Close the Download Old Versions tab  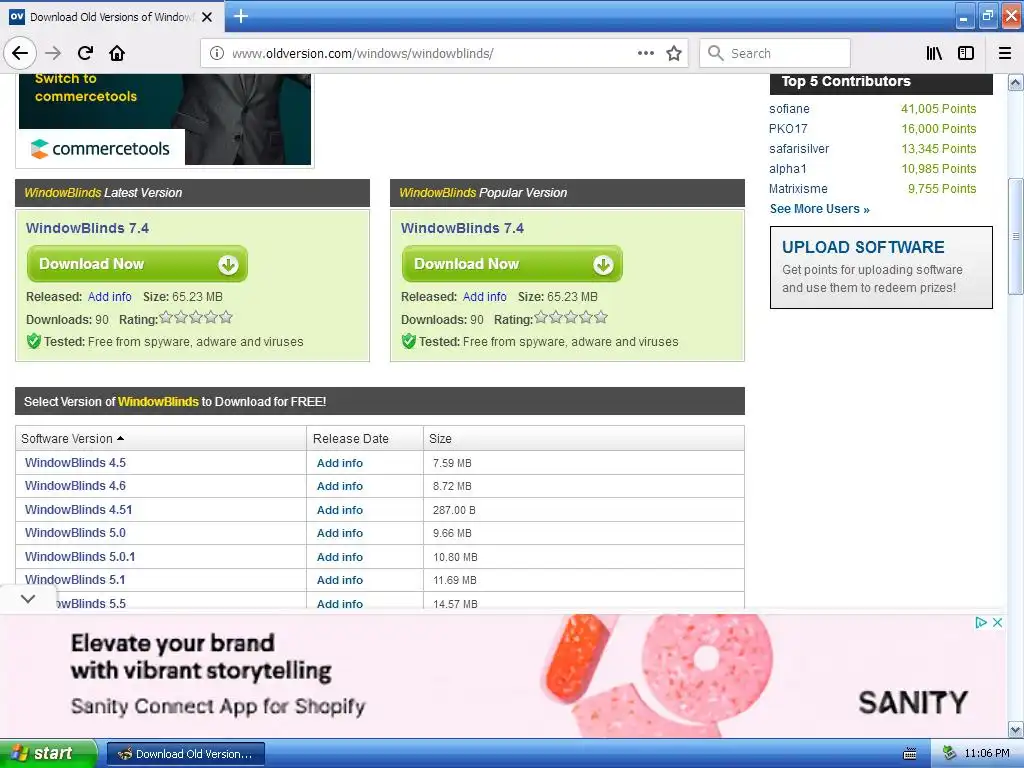[x=207, y=17]
